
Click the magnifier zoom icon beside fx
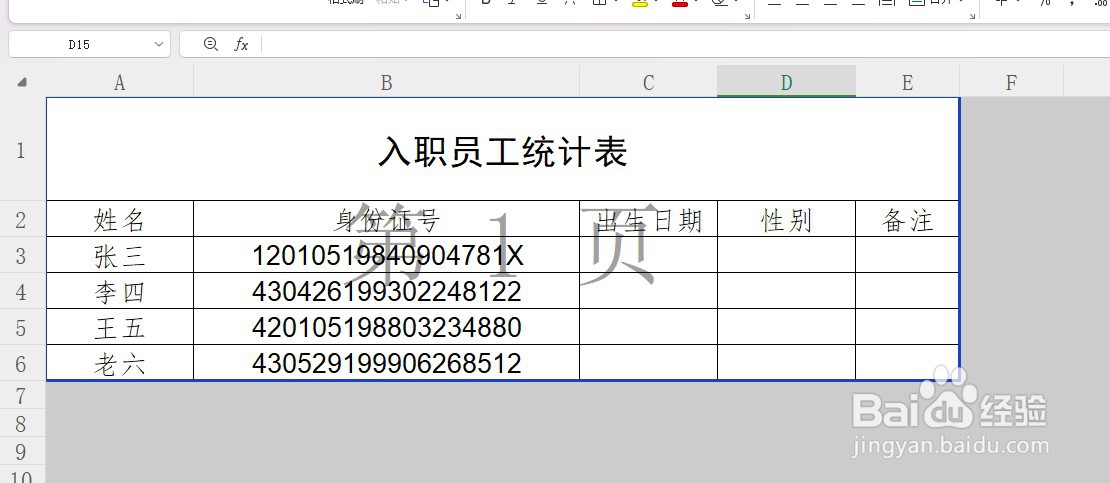point(210,44)
